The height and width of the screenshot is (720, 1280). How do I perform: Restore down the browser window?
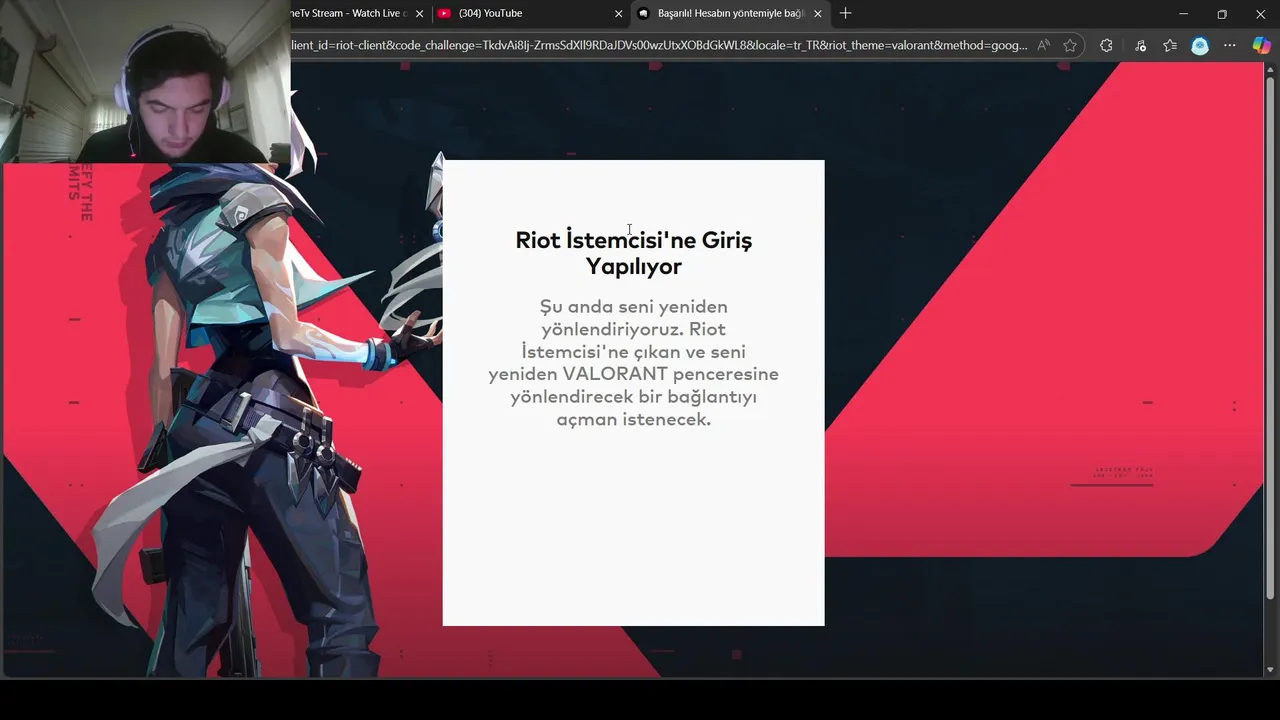(x=1222, y=14)
